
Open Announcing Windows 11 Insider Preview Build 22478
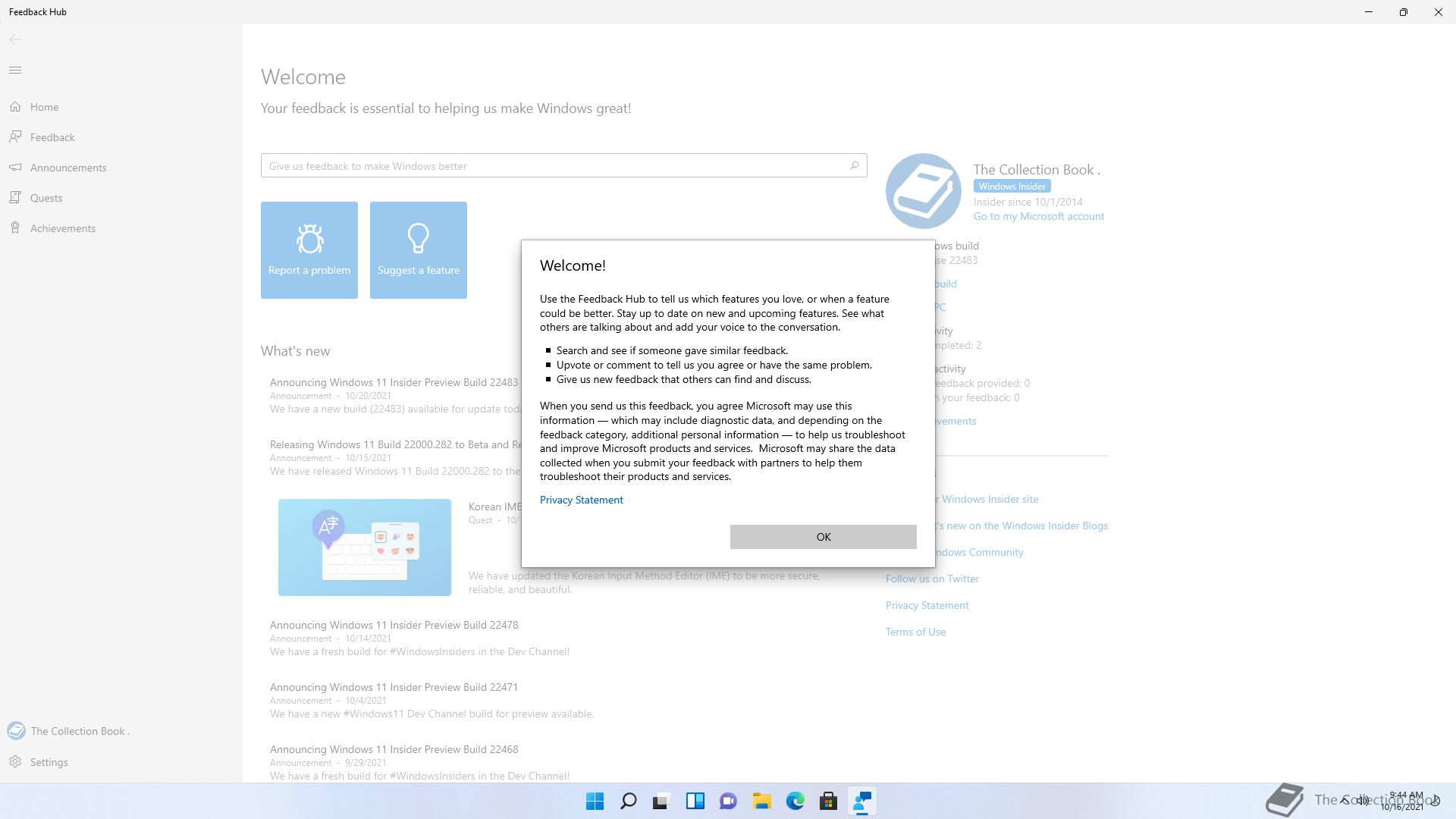point(394,625)
